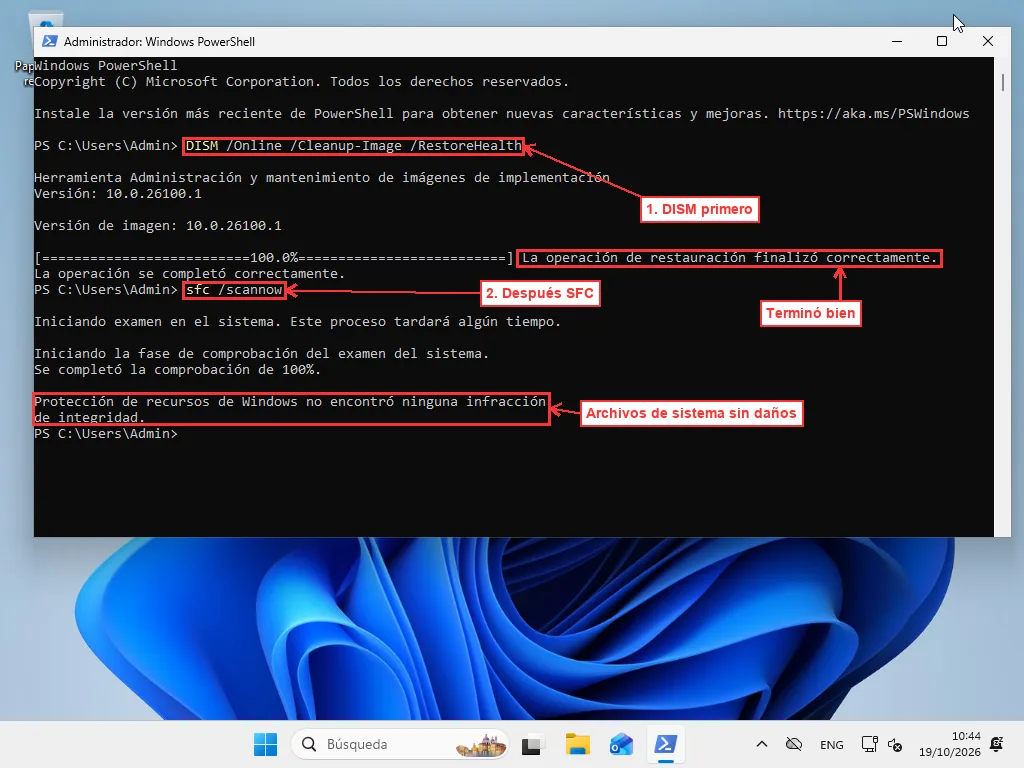Screen dimensions: 1024x768
Task: Click 'Herramienta Administración y mantenimiento de imágenes' line
Action: [x=321, y=178]
